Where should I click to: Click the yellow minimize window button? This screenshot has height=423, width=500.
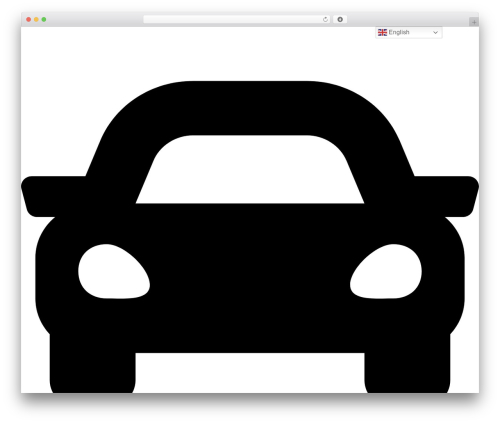click(36, 19)
